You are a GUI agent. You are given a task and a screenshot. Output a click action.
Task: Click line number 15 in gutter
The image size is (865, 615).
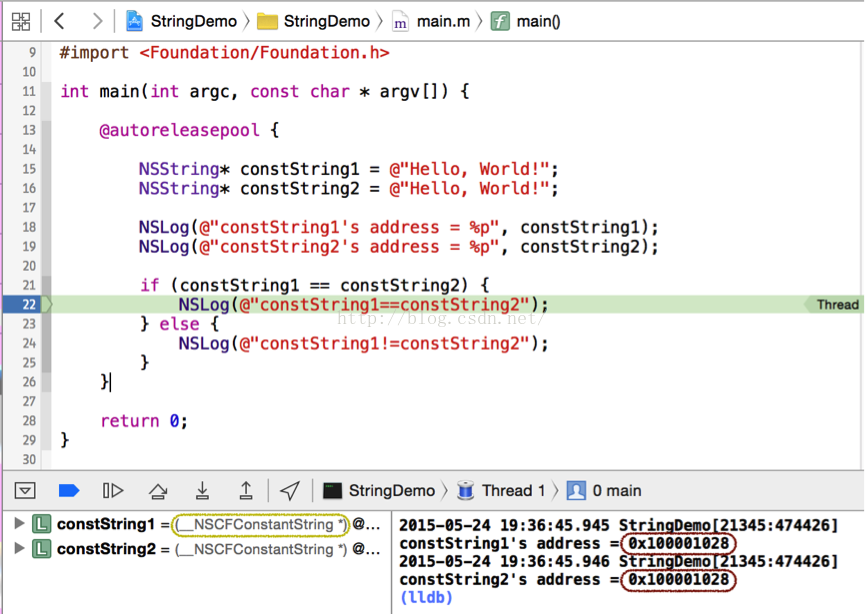29,169
